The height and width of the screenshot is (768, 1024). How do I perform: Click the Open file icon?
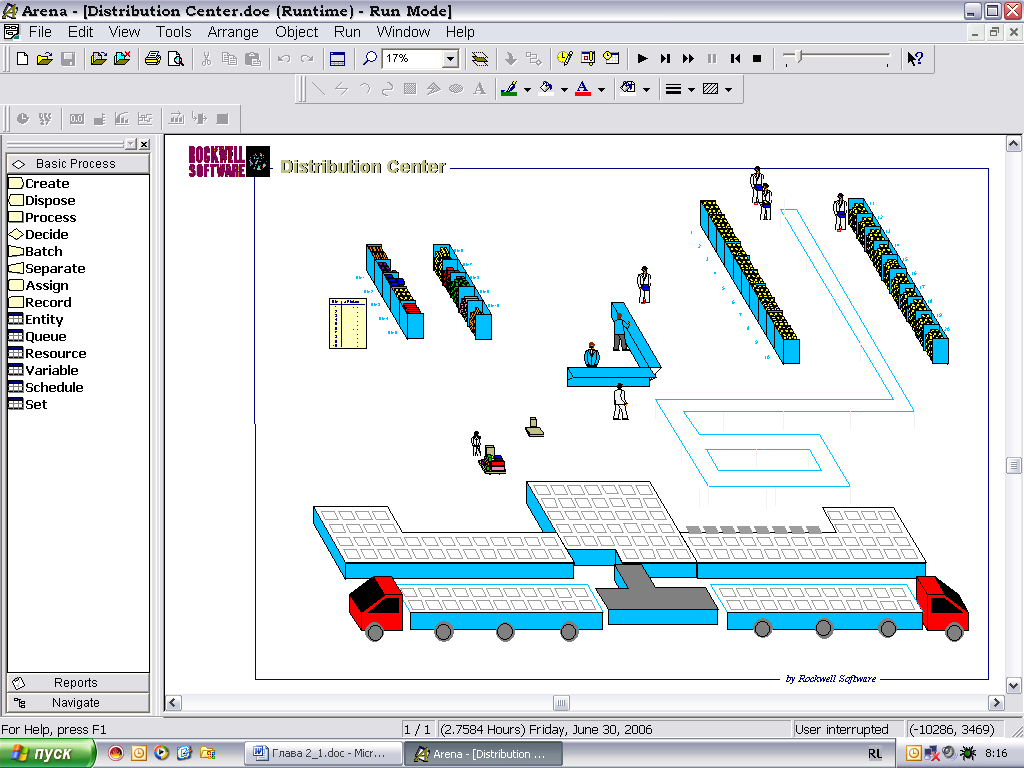(44, 59)
